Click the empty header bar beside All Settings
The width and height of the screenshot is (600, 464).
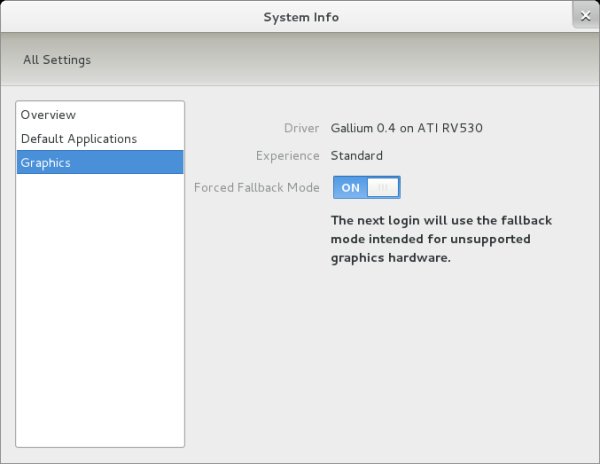350,60
